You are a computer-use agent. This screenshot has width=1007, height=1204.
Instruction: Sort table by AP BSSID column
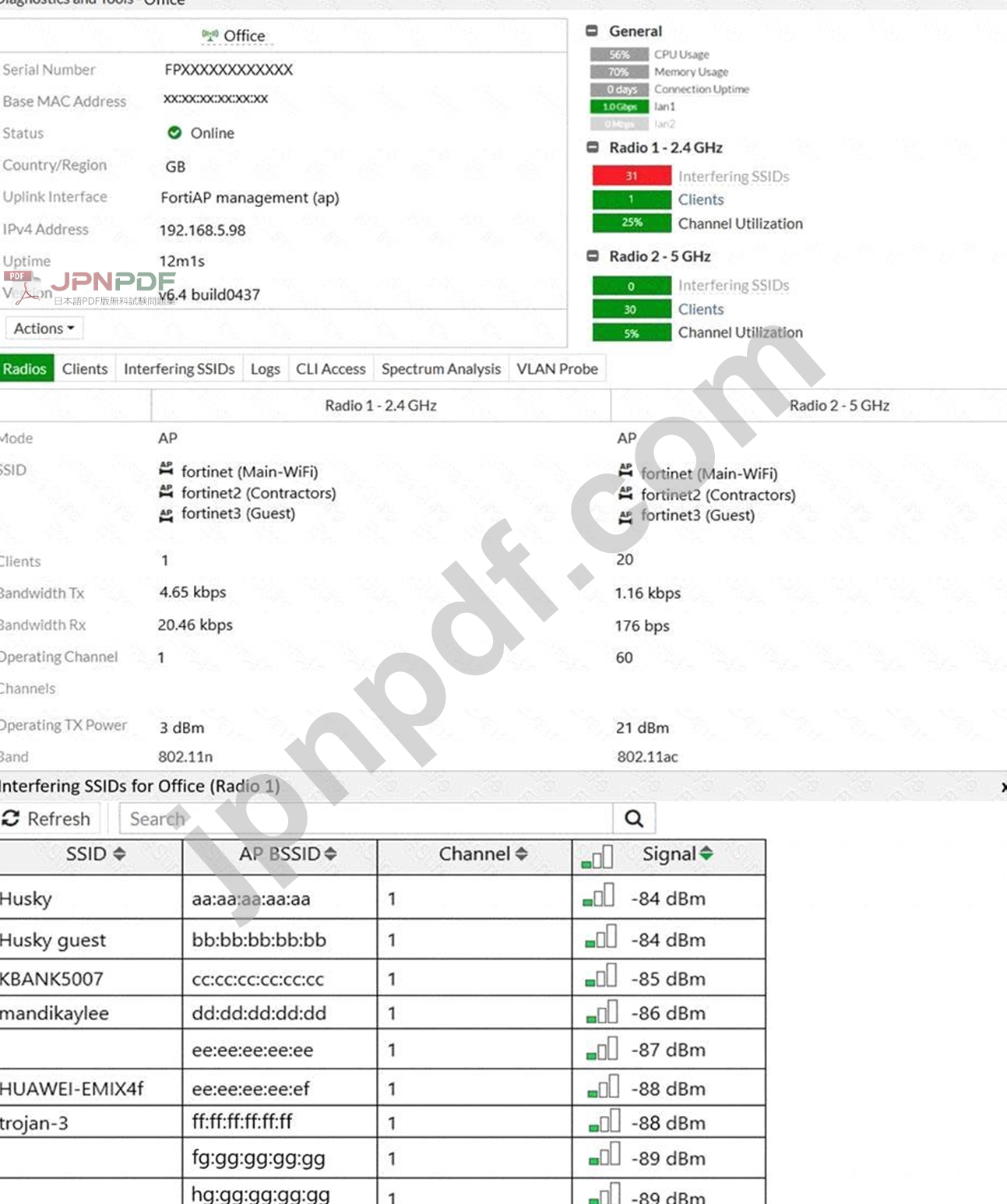tap(330, 854)
